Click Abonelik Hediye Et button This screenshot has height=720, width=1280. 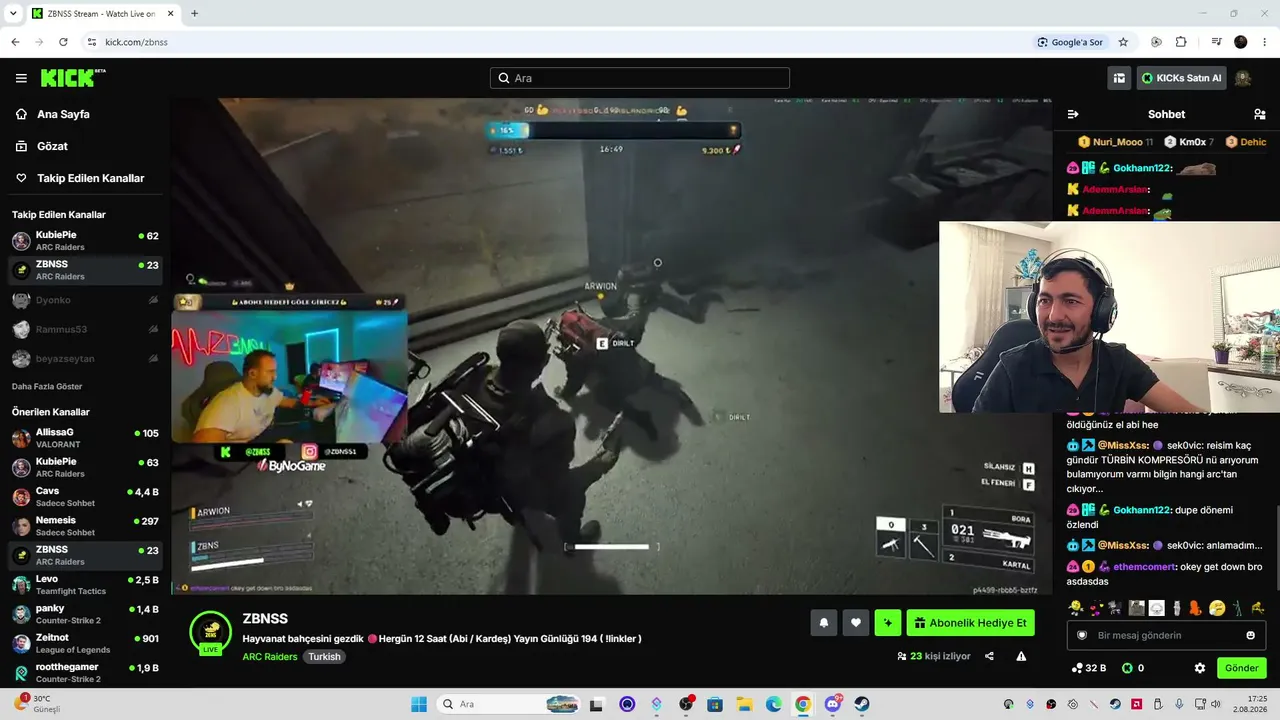click(x=970, y=623)
